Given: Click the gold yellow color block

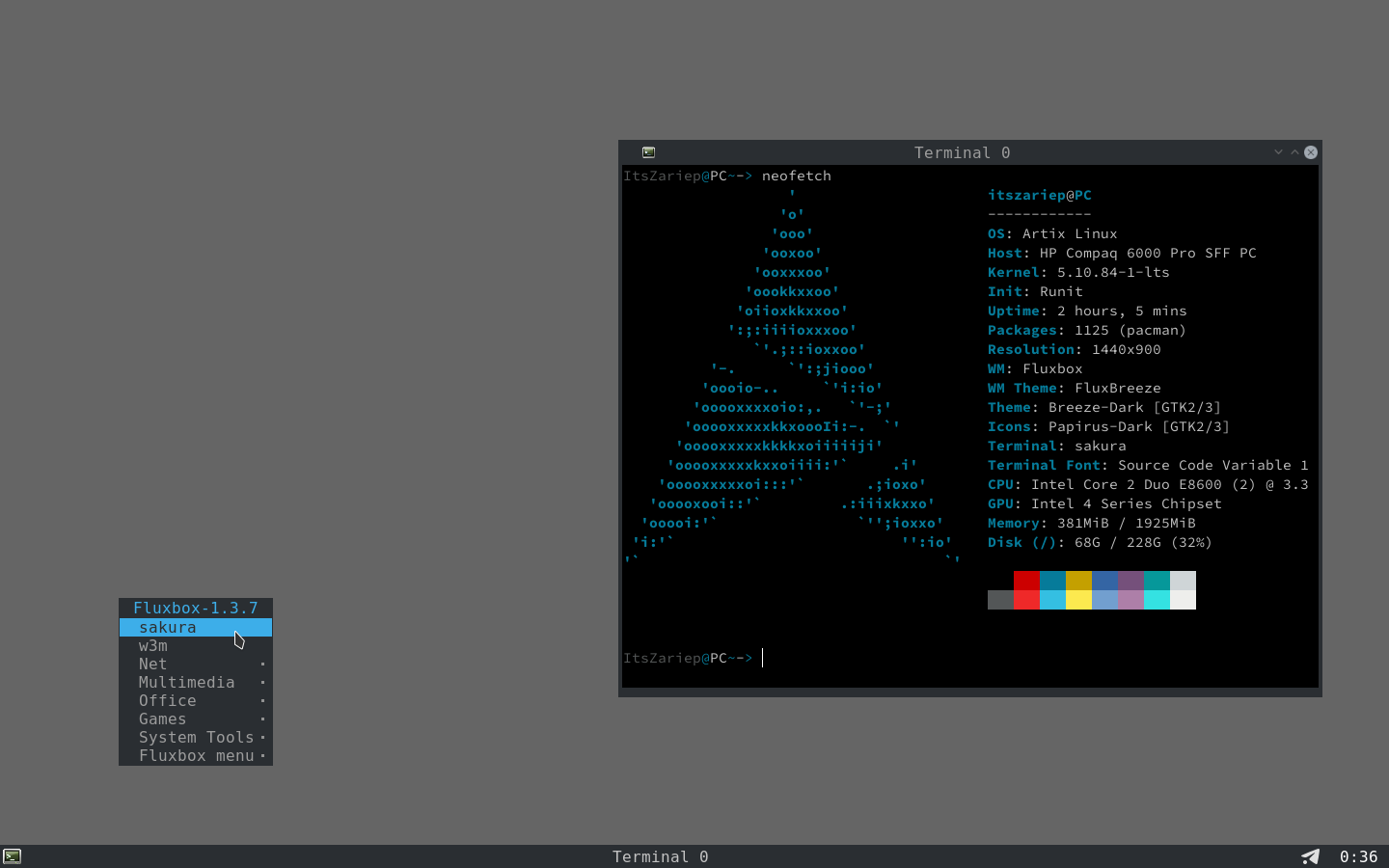Looking at the screenshot, I should click(1078, 581).
